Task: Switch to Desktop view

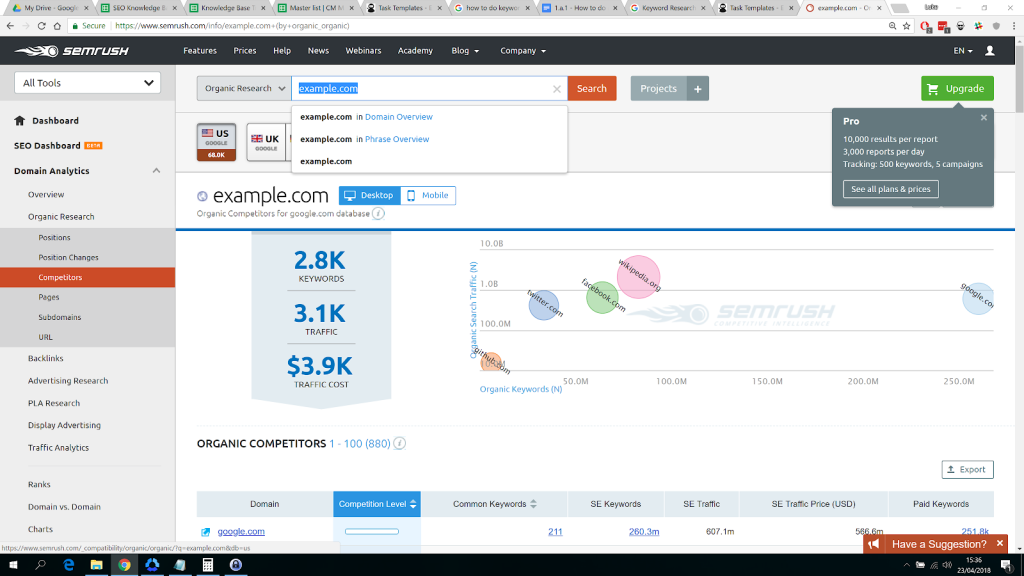Action: (x=370, y=195)
